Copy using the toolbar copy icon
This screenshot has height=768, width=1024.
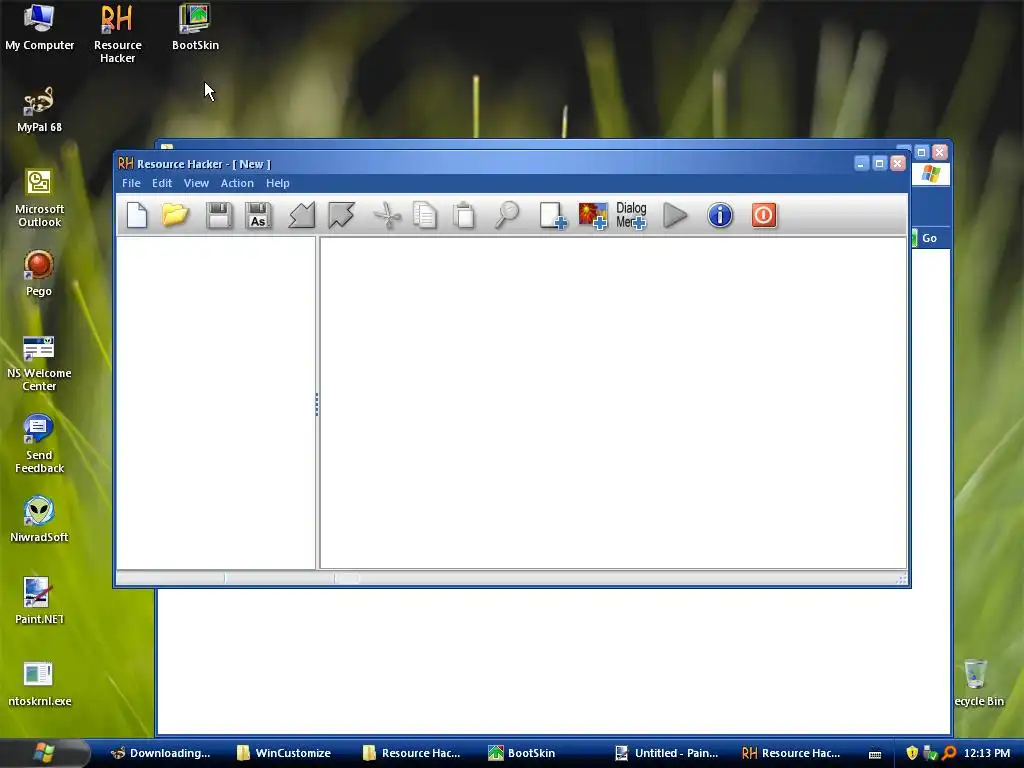click(425, 215)
